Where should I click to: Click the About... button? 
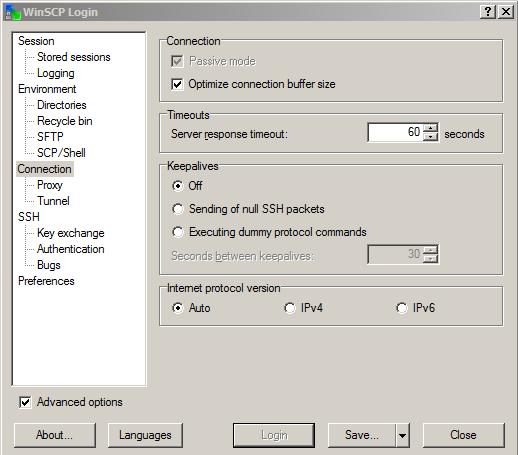tap(55, 435)
